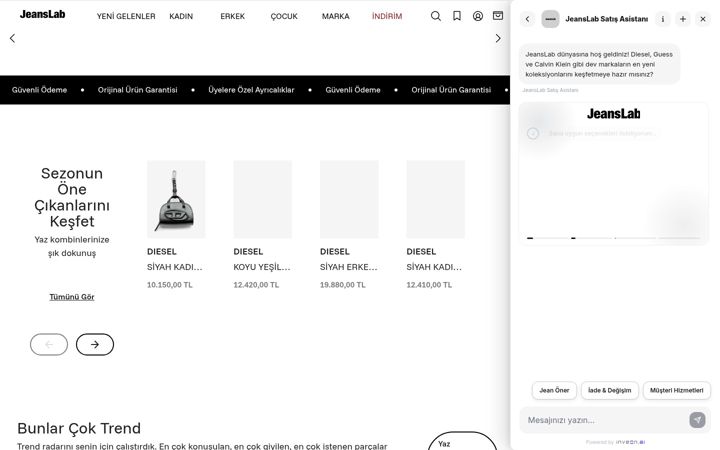The height and width of the screenshot is (450, 720).
Task: Start new chat with plus icon
Action: click(683, 19)
